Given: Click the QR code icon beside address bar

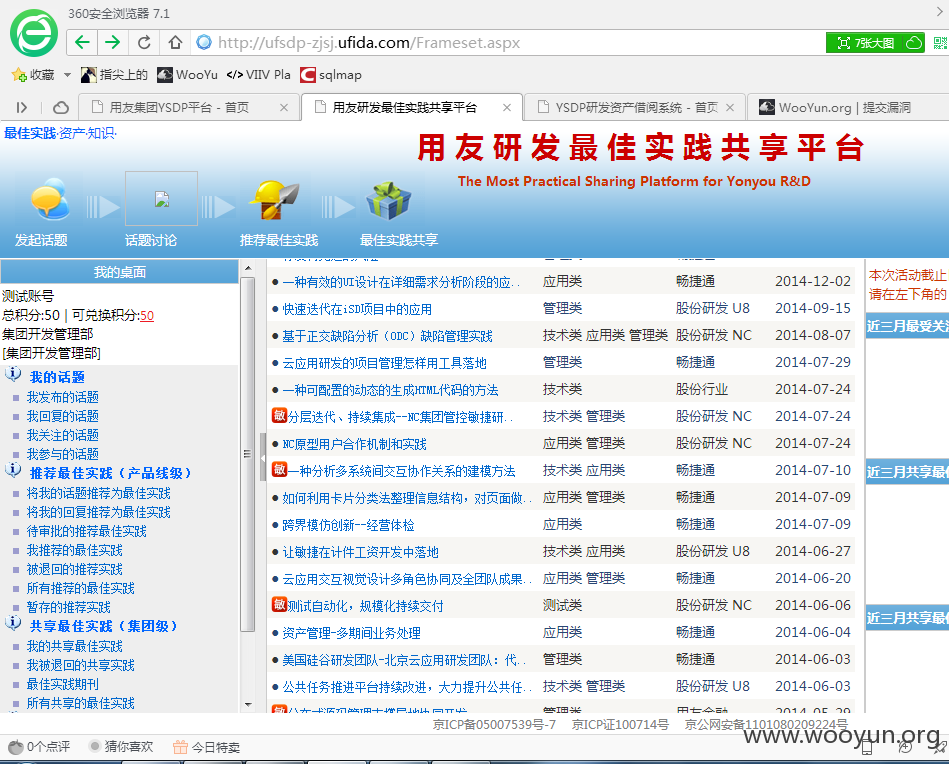Looking at the screenshot, I should (941, 43).
